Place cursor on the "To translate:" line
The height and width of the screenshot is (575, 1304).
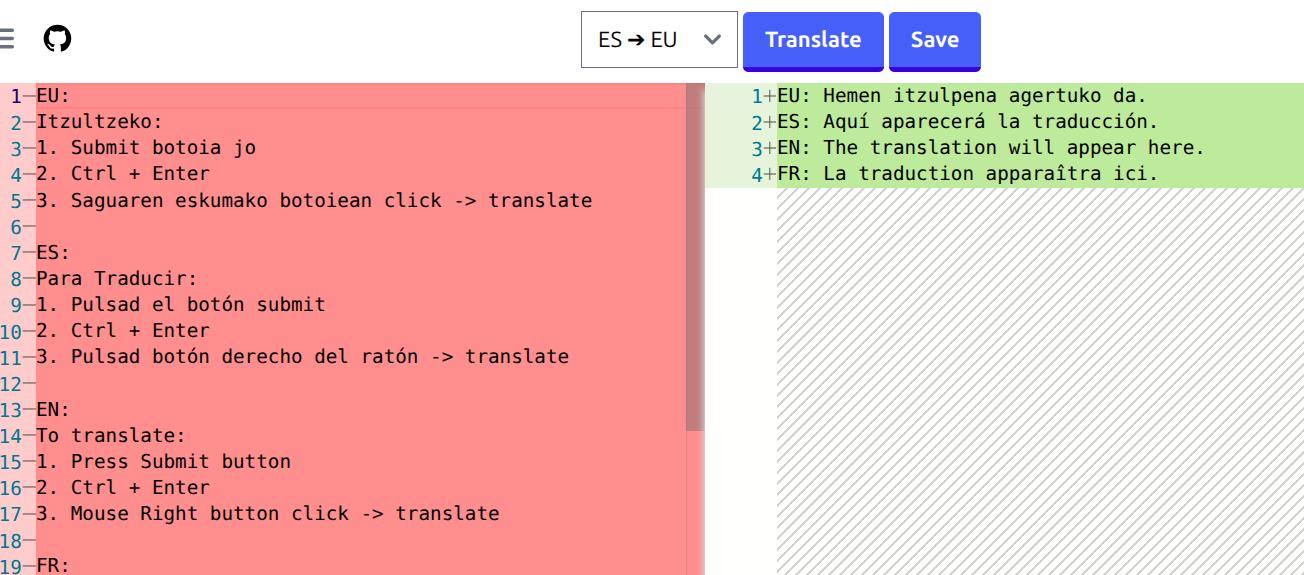[111, 436]
